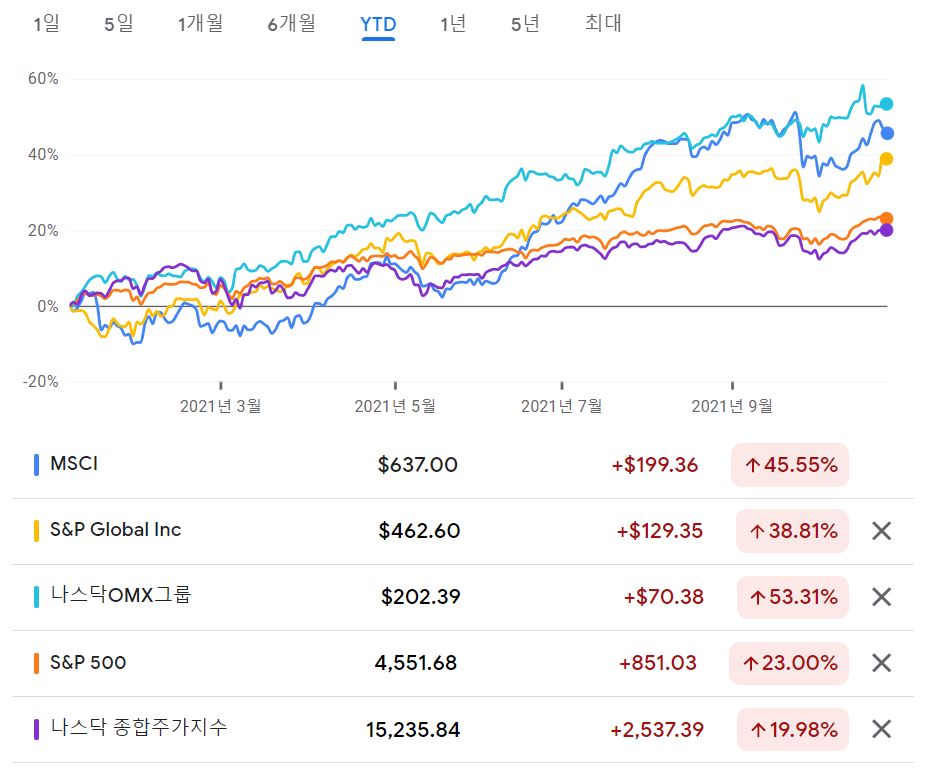
Task: Click the MSCI 45.55% change badge
Action: (790, 465)
